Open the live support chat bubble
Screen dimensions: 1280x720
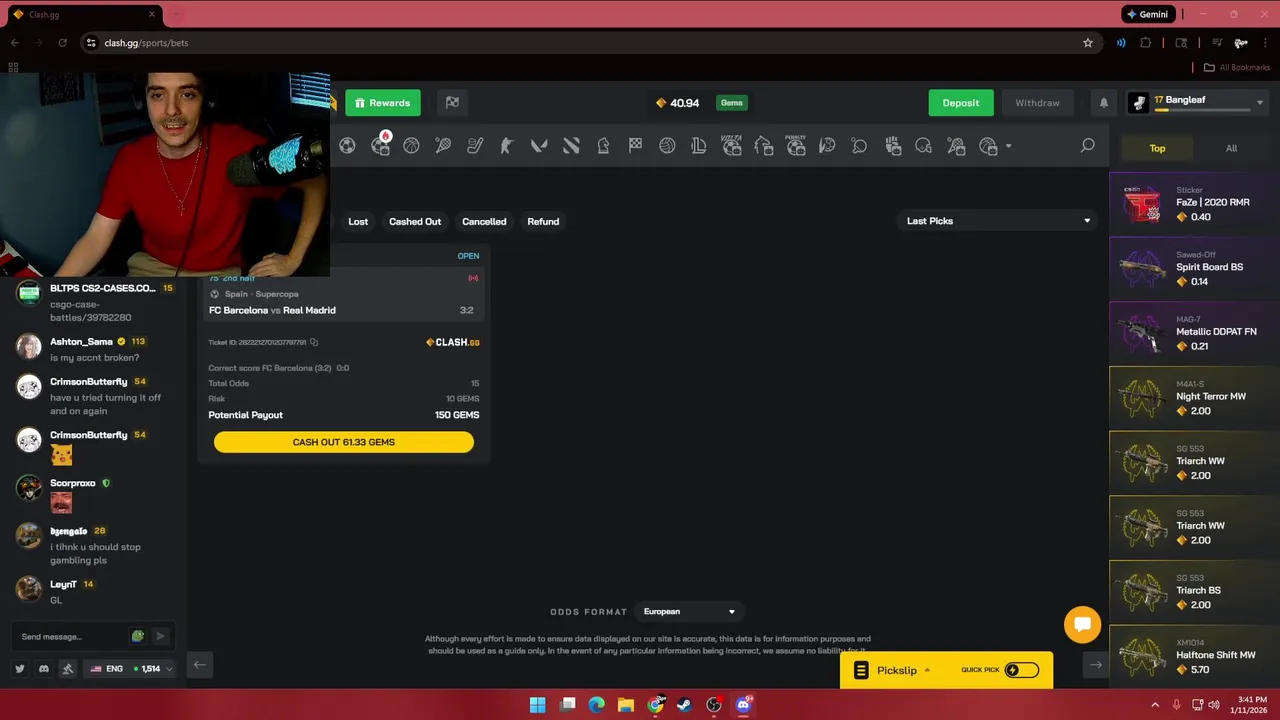(x=1082, y=625)
